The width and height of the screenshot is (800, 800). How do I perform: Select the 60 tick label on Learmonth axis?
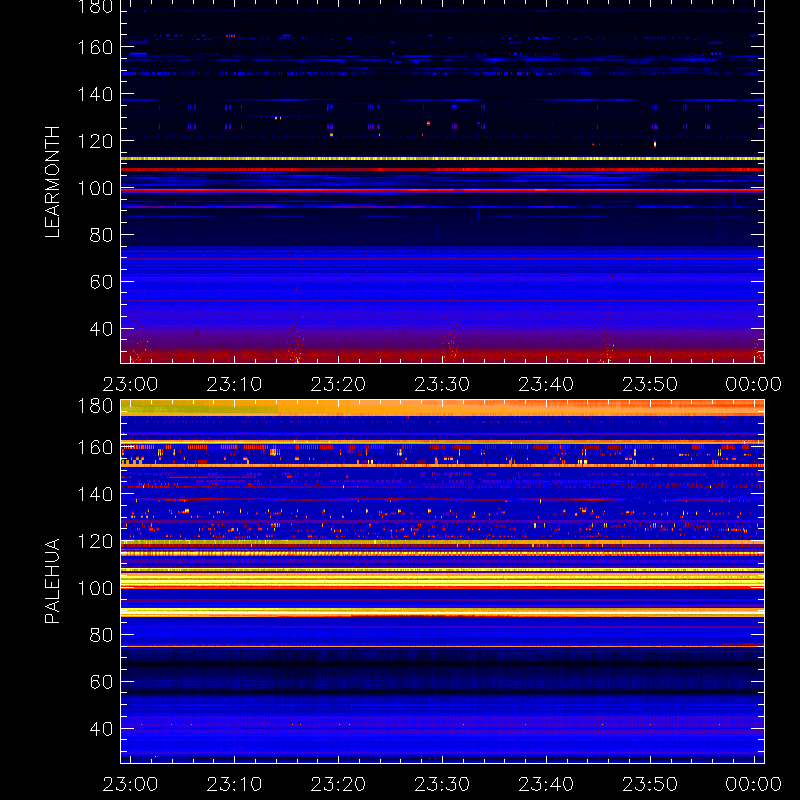coord(101,282)
